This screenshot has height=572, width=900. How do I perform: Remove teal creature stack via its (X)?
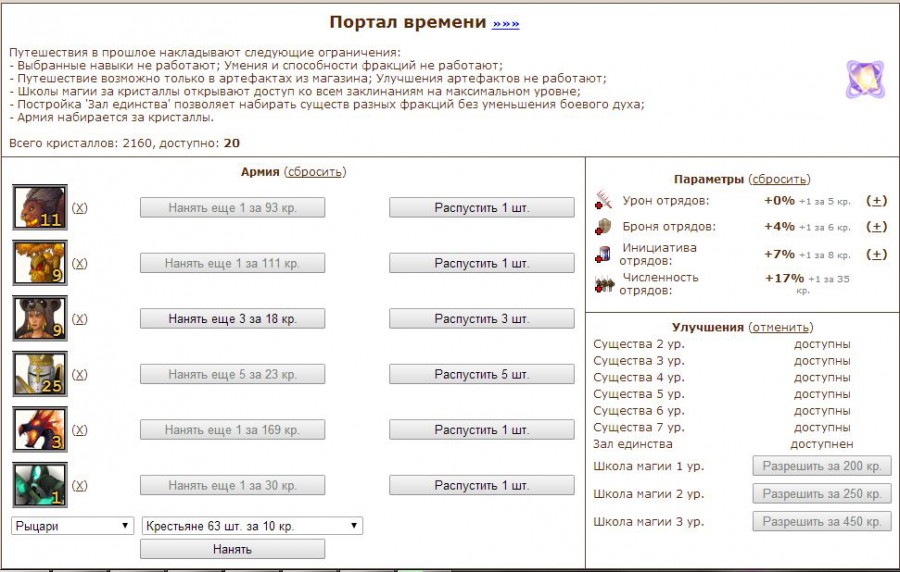tap(80, 486)
